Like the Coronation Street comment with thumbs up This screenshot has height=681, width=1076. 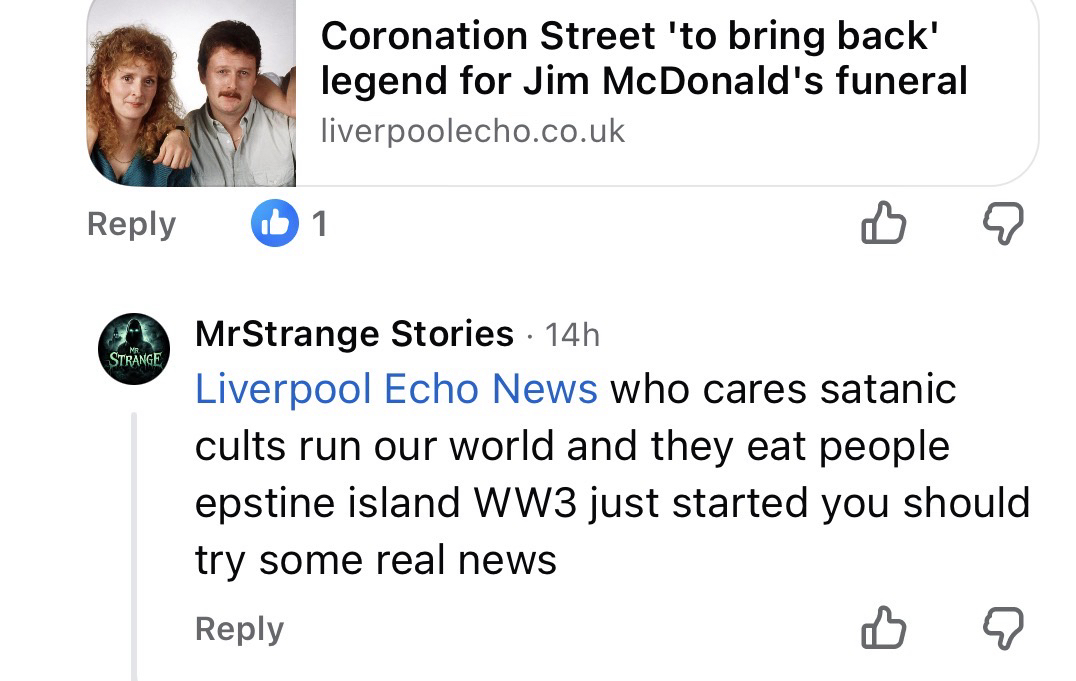tap(883, 224)
